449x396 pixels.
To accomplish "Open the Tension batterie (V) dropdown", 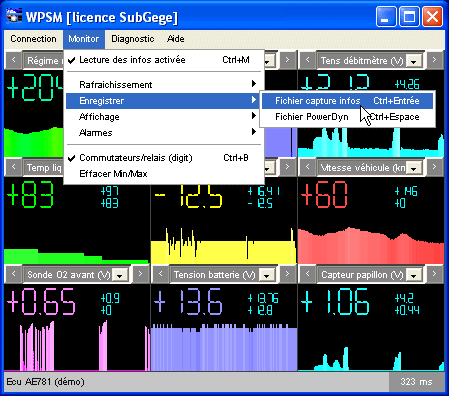I will click(266, 275).
